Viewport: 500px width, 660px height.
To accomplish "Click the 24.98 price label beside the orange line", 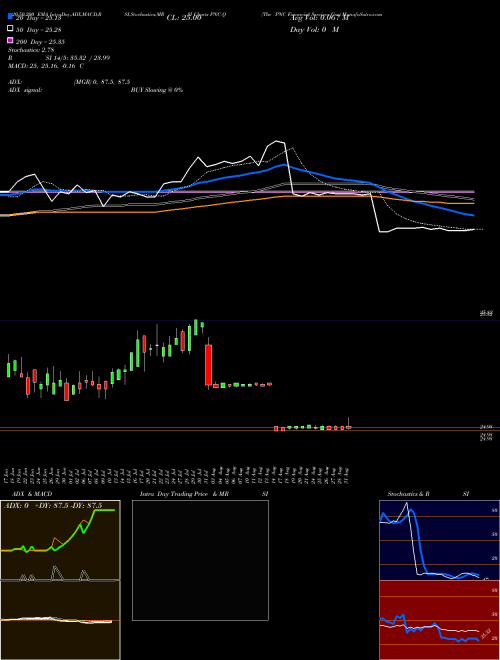I will (486, 427).
